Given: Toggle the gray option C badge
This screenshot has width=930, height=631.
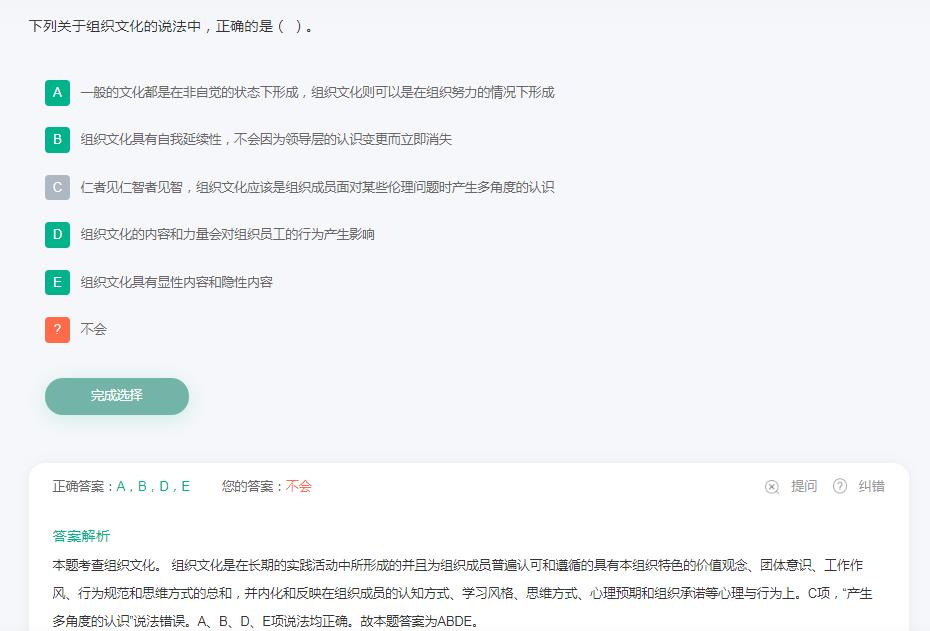Looking at the screenshot, I should click(x=58, y=187).
